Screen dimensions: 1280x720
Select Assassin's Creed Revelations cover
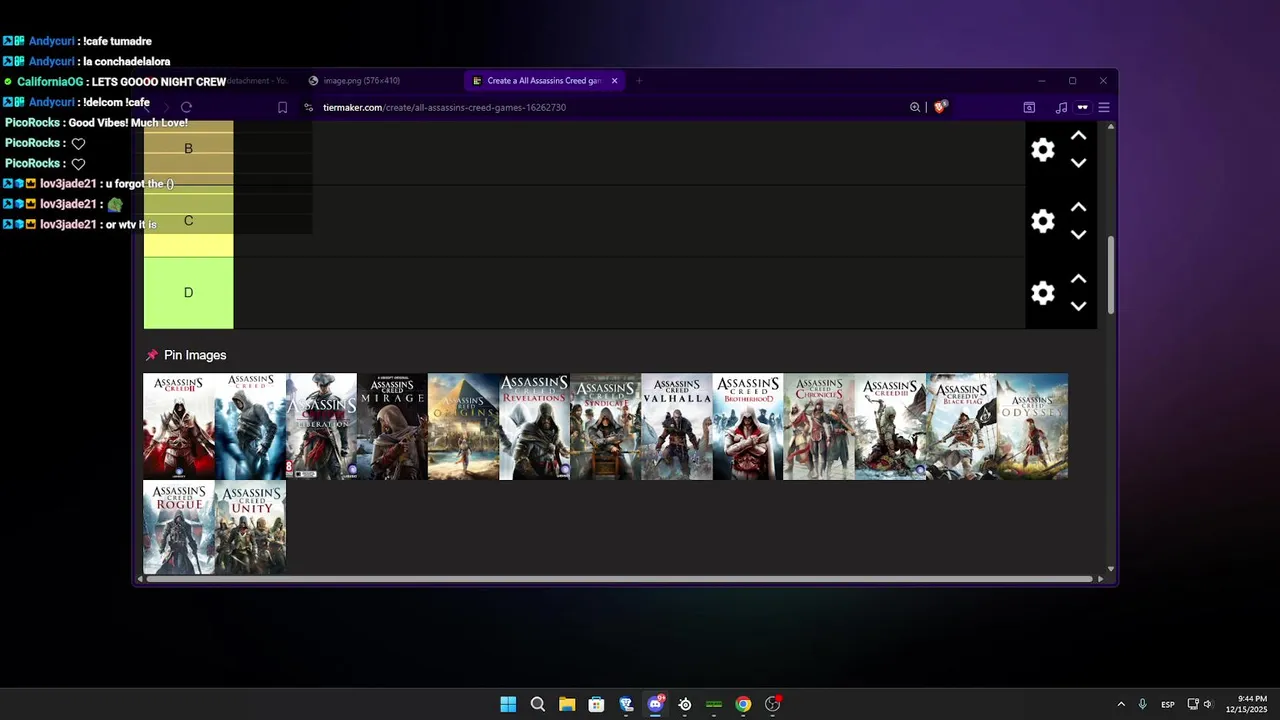(x=534, y=426)
